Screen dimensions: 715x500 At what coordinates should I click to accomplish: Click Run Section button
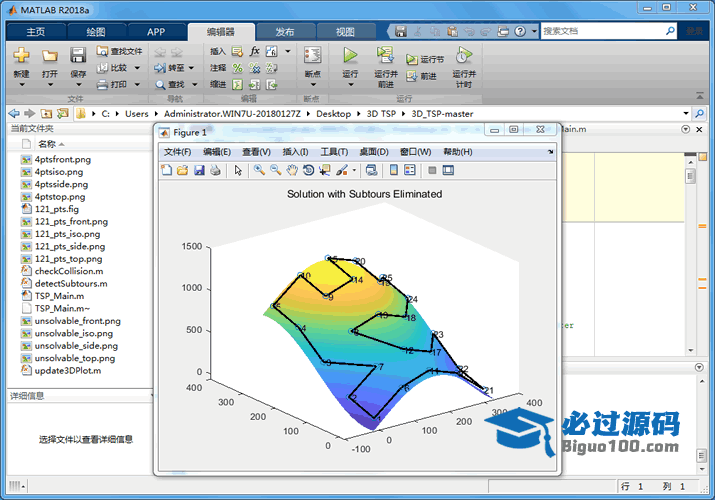point(425,59)
